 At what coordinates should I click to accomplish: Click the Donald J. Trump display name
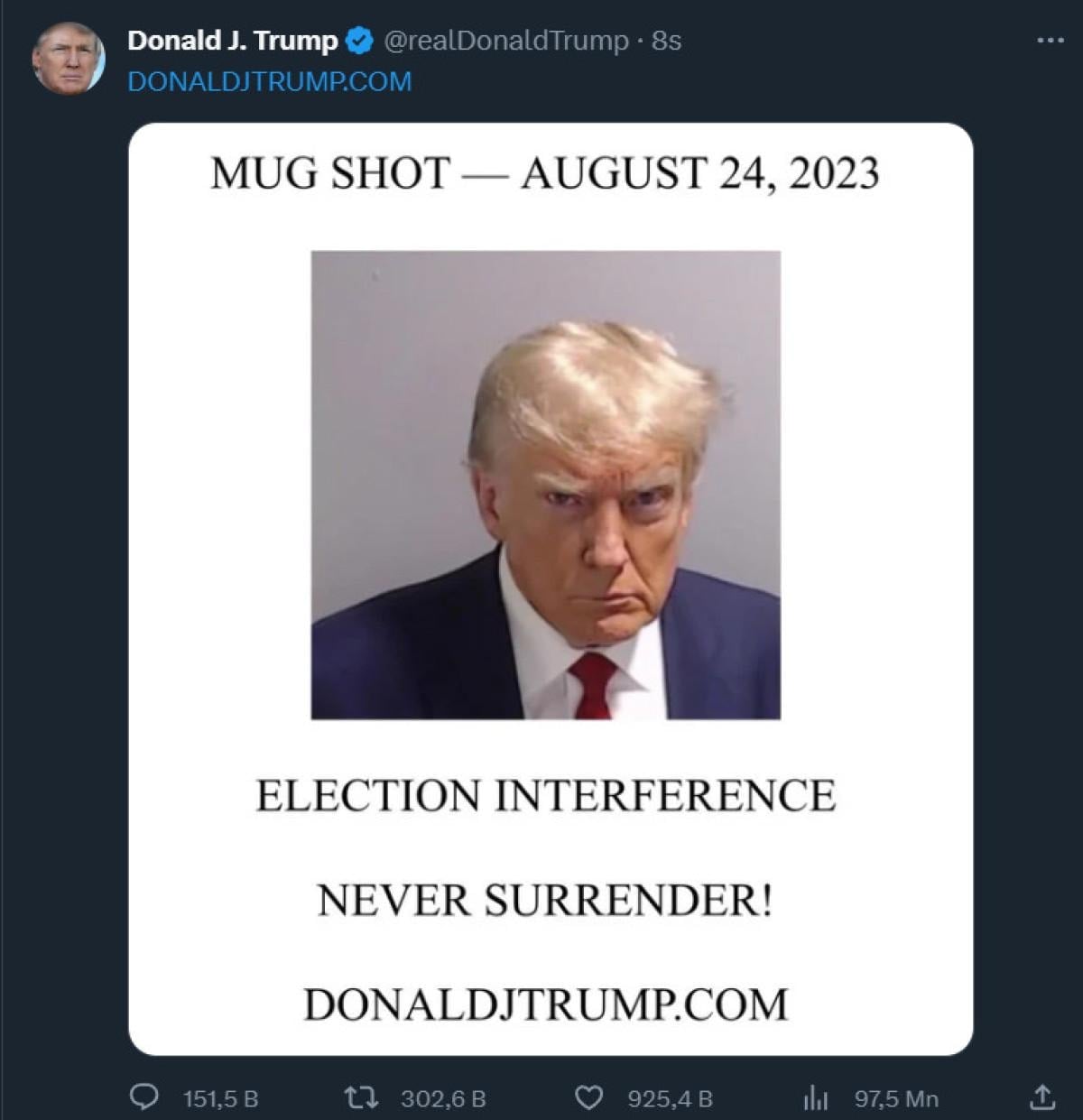(233, 41)
